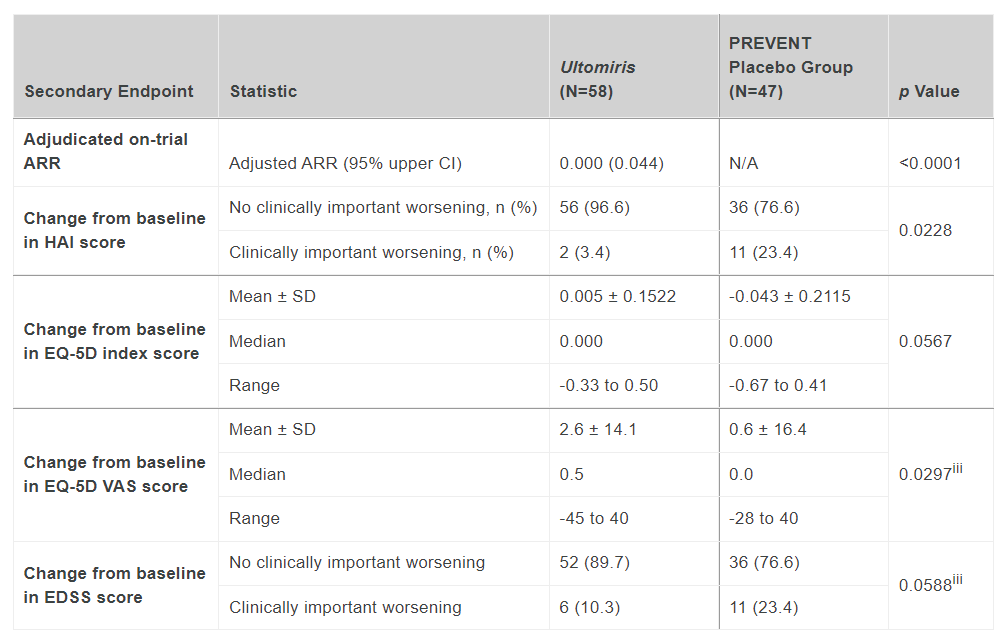Select Change from baseline in EQ-5D index score
1005x640 pixels.
[114, 341]
